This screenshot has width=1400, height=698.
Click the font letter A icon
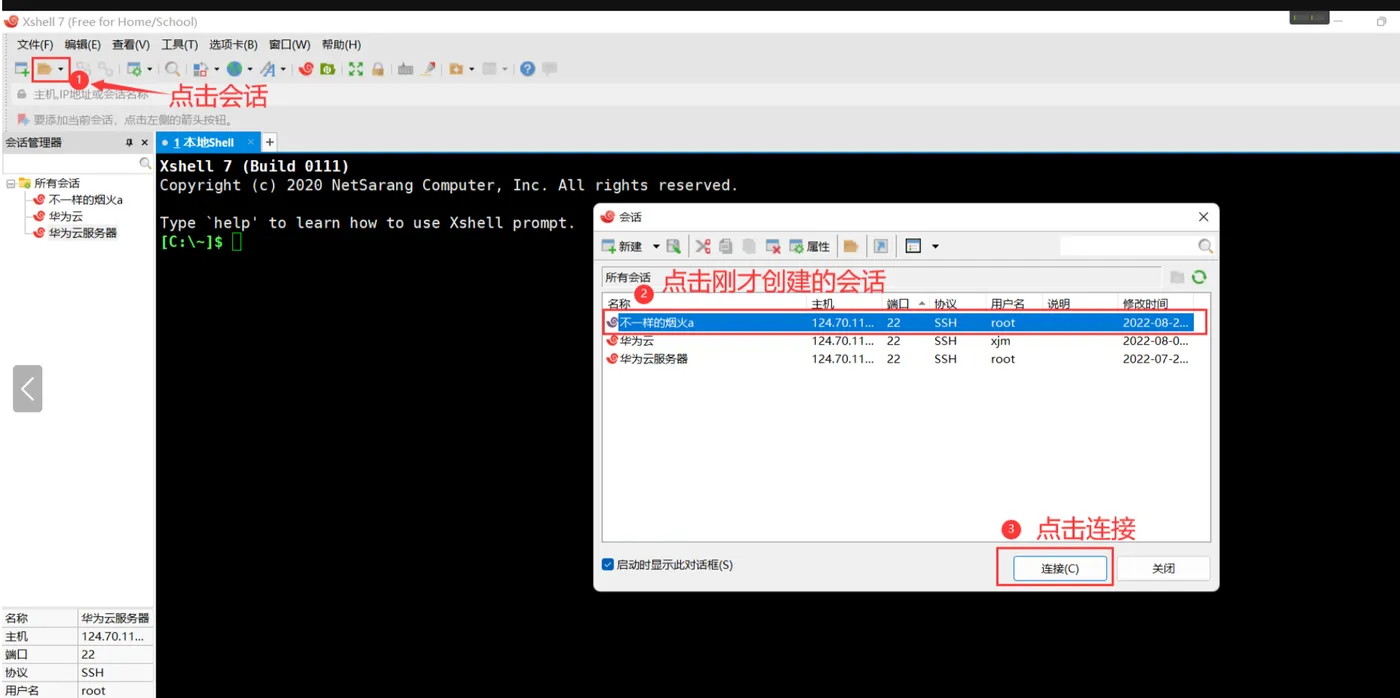267,69
